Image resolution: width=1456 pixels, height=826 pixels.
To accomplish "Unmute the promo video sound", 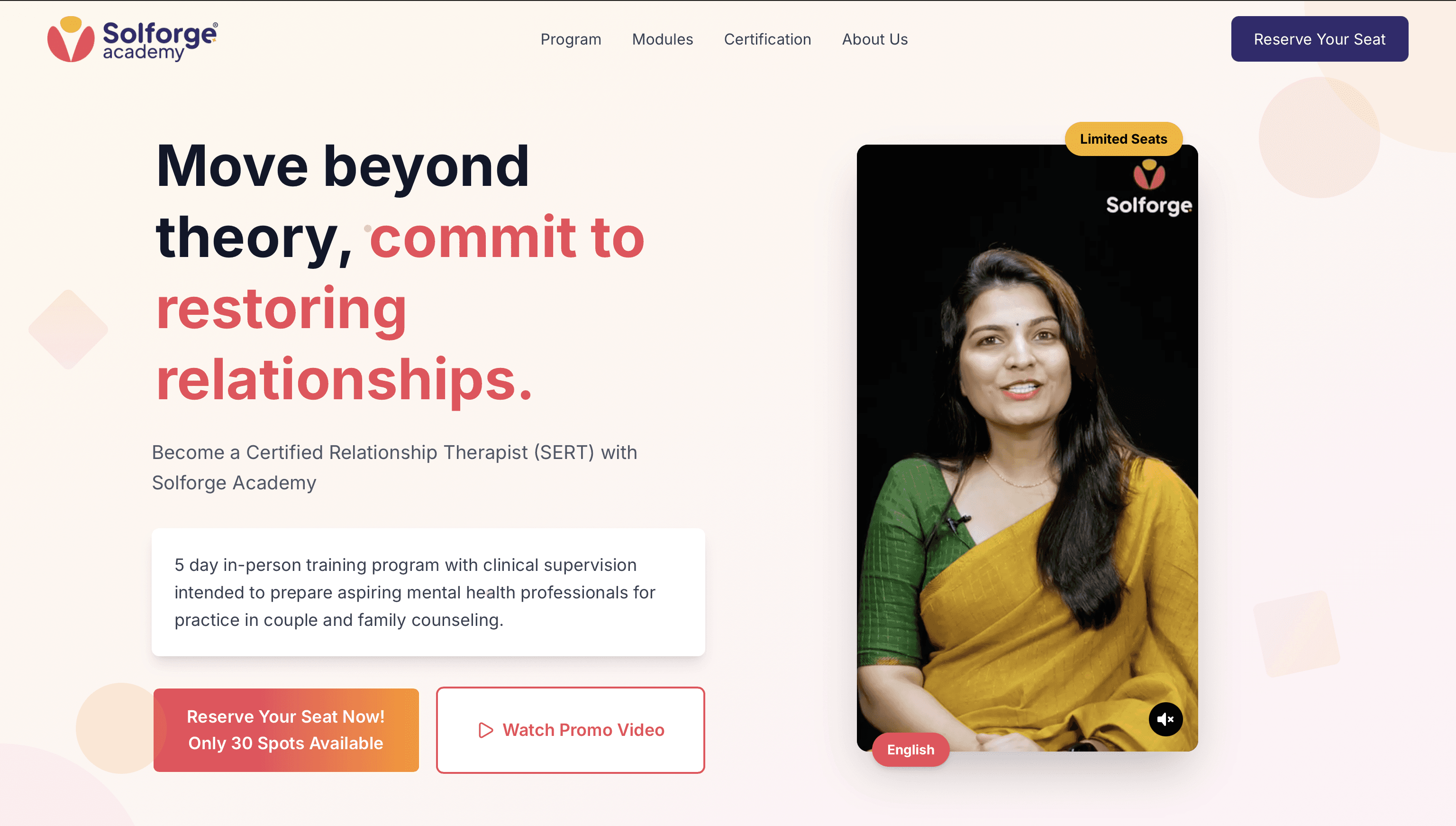I will coord(1165,719).
